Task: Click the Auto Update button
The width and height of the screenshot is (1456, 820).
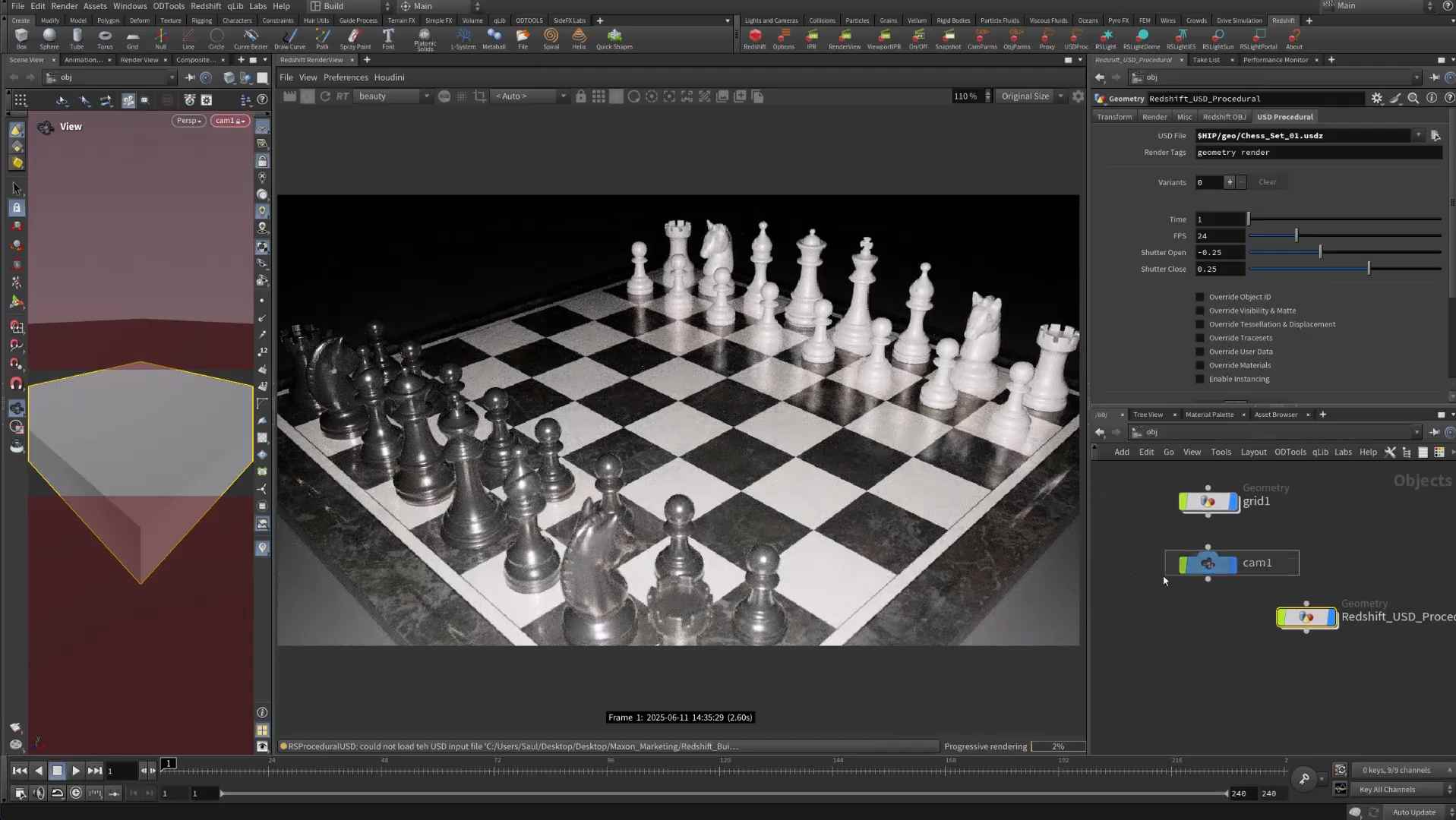Action: pos(1413,812)
